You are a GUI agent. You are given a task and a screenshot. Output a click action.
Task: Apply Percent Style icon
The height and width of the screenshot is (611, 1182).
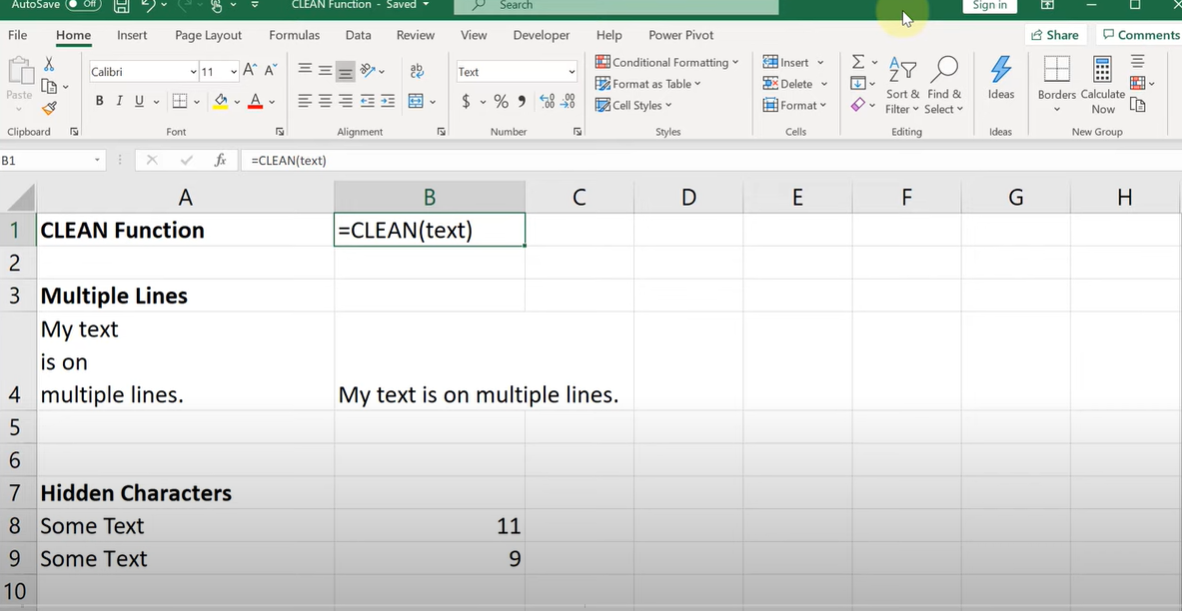click(501, 101)
